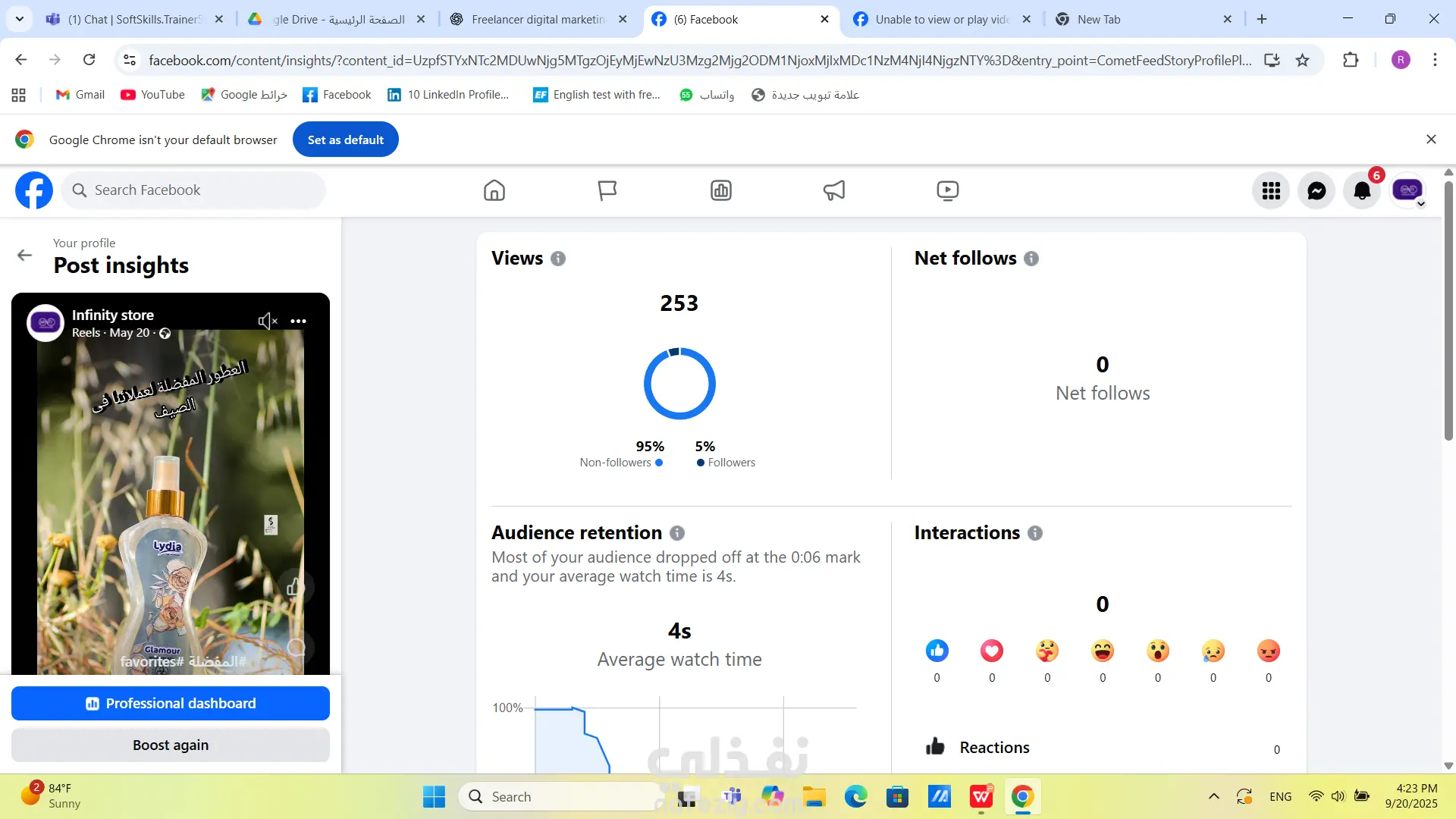Open Ad Center megaphone icon
The height and width of the screenshot is (819, 1456).
(833, 190)
